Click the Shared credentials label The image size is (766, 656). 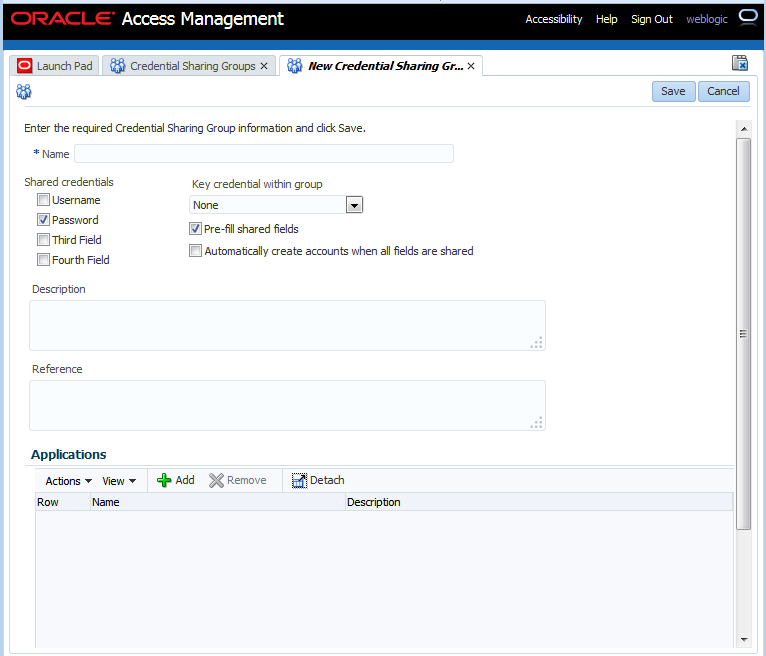(69, 182)
